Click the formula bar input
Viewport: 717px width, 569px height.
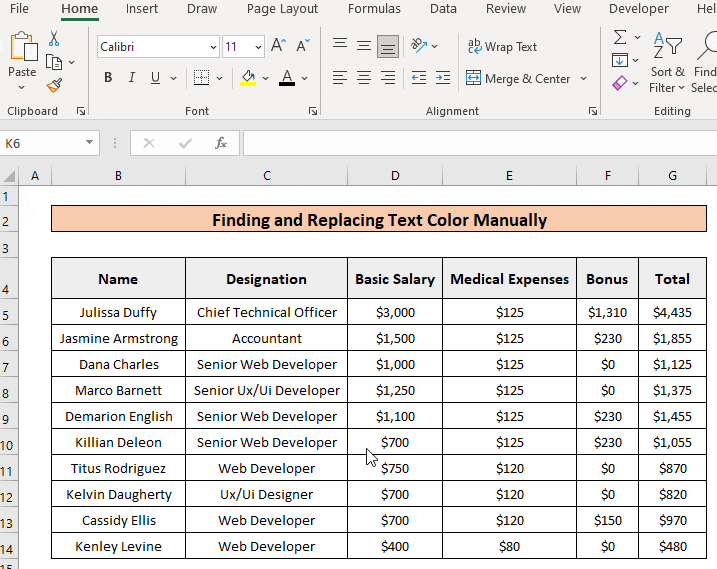coord(480,143)
